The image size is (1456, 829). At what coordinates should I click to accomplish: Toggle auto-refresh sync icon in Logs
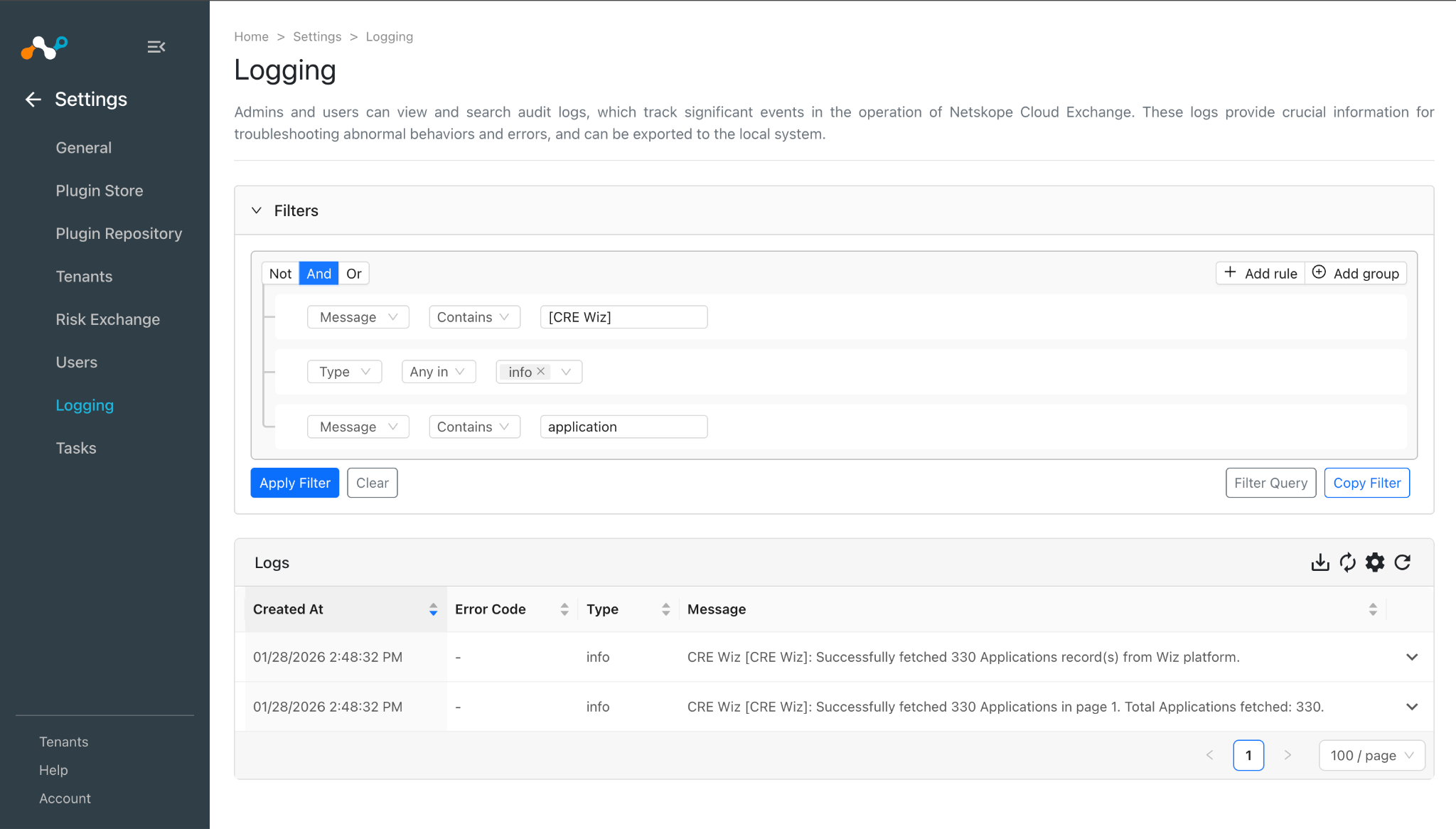coord(1347,562)
